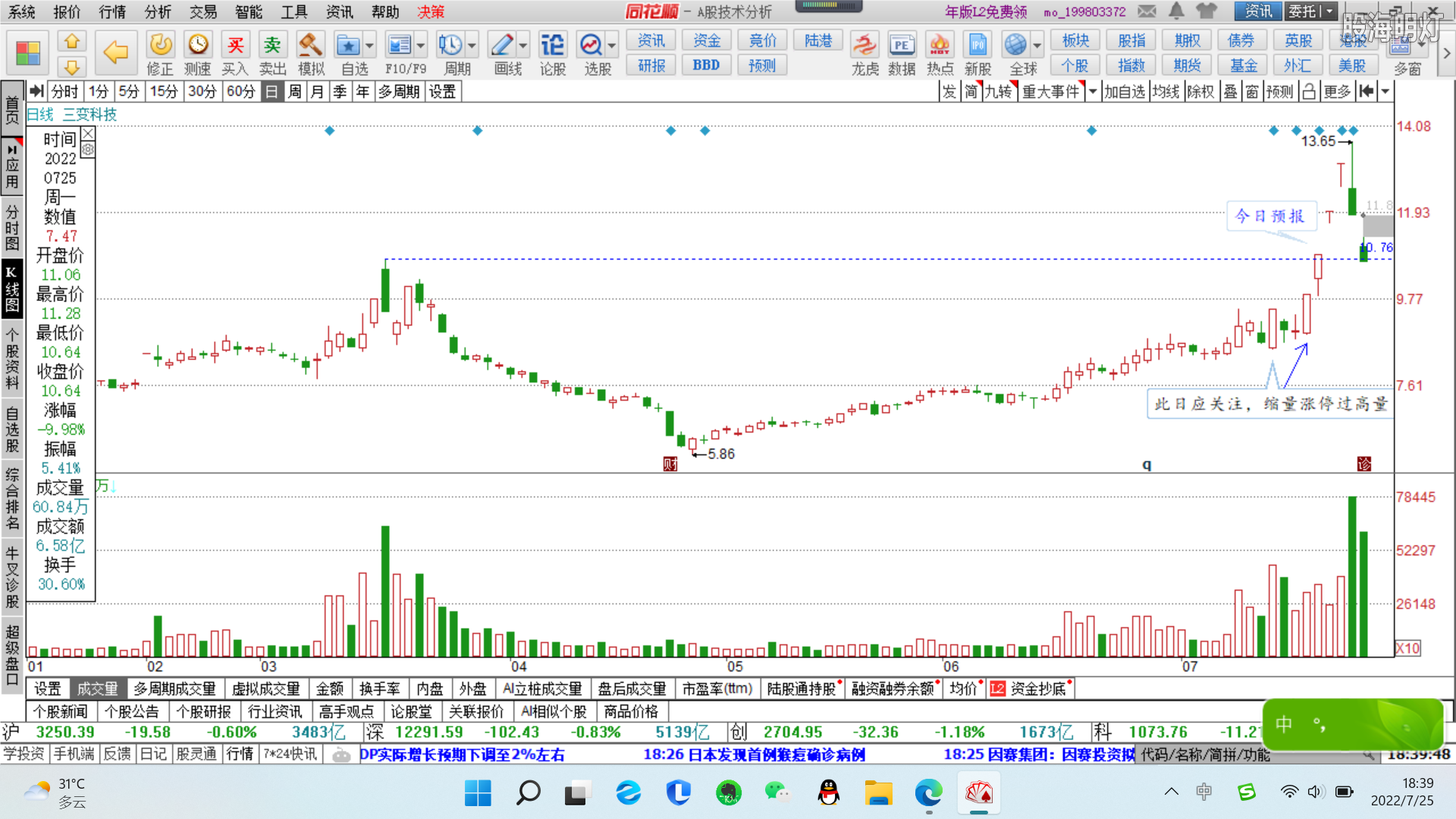Click the colored home grid icon
Image resolution: width=1456 pixels, height=819 pixels.
click(28, 53)
